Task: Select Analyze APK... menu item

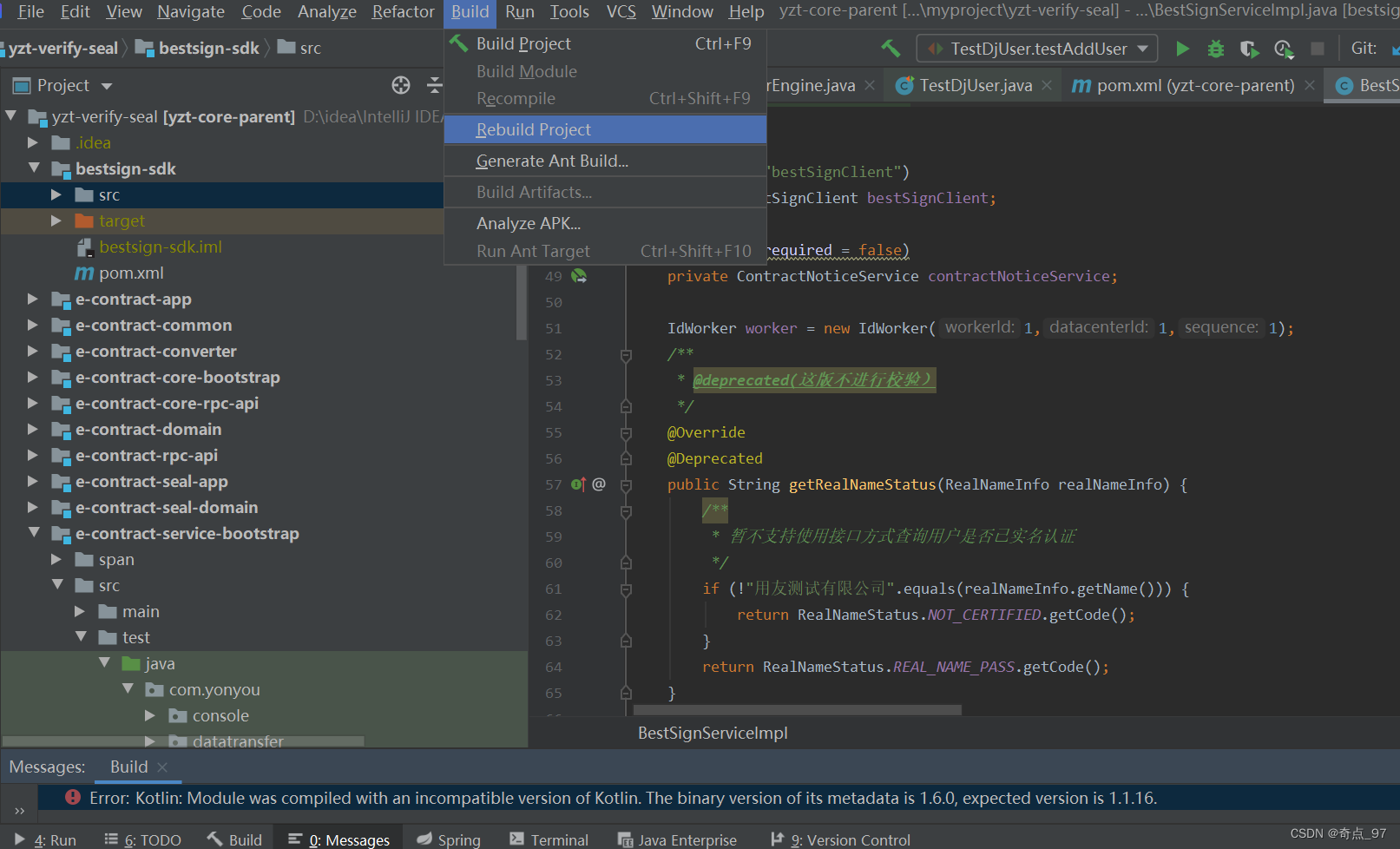Action: (x=605, y=223)
